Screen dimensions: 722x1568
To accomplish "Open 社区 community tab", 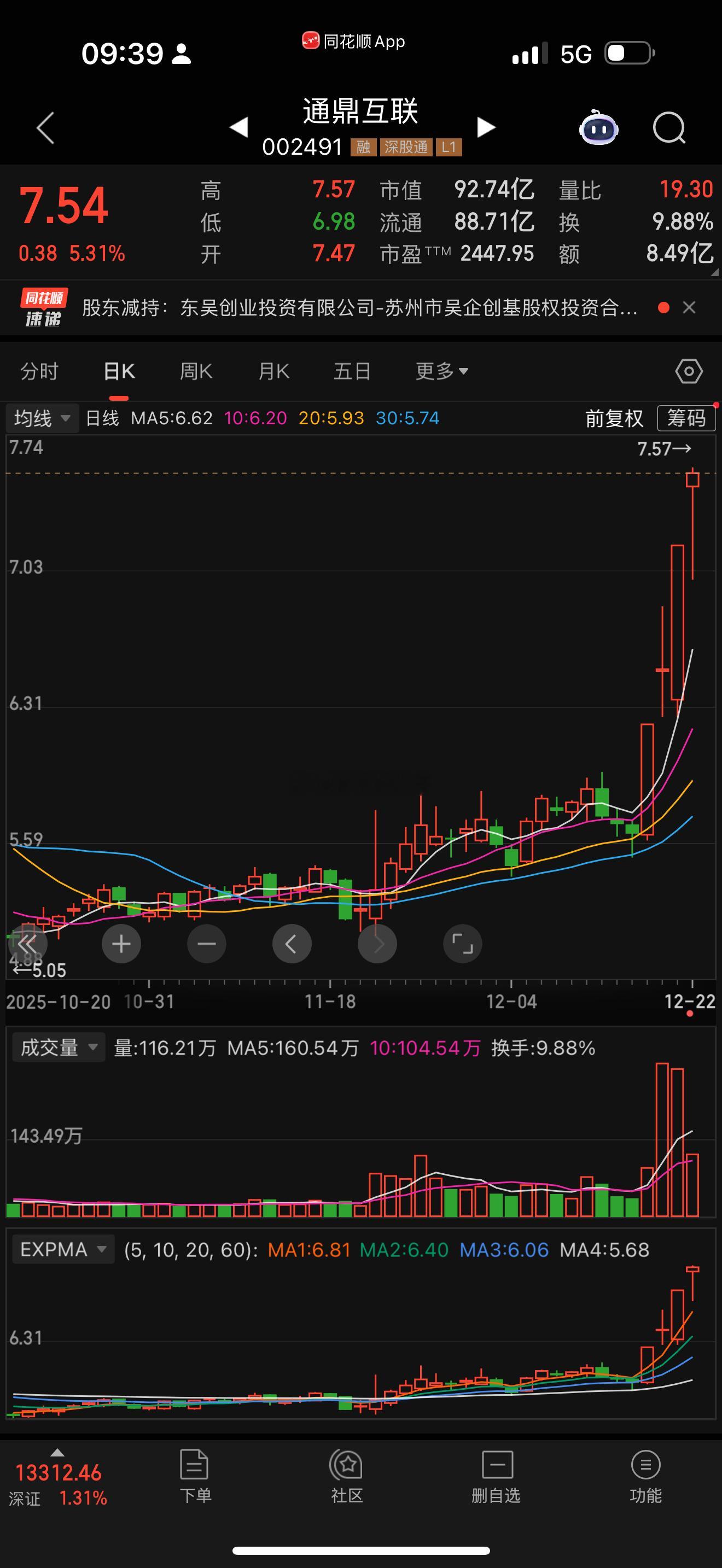I will [346, 1477].
